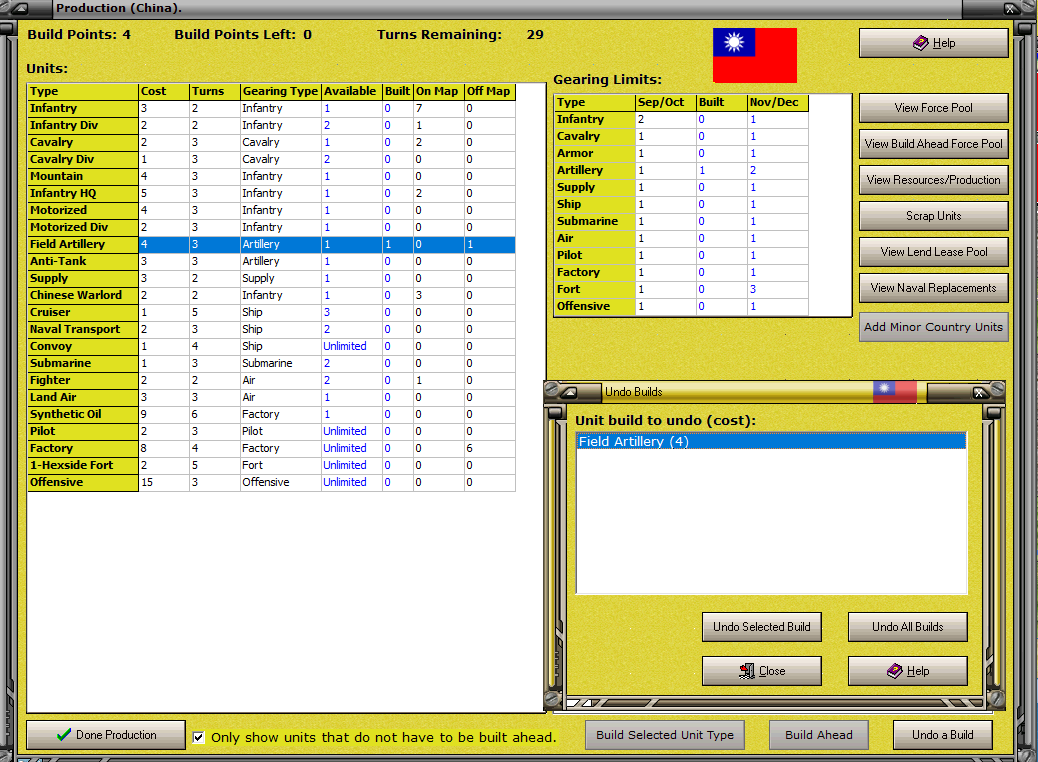Screen dimensions: 1038x762
Task: Click Build Selected Unit Type button
Action: (665, 735)
